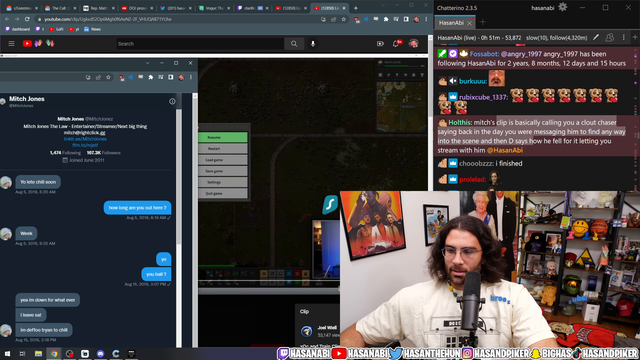Click Quit game in the game menu
Viewport: 640px width, 360px height.
[x=223, y=193]
